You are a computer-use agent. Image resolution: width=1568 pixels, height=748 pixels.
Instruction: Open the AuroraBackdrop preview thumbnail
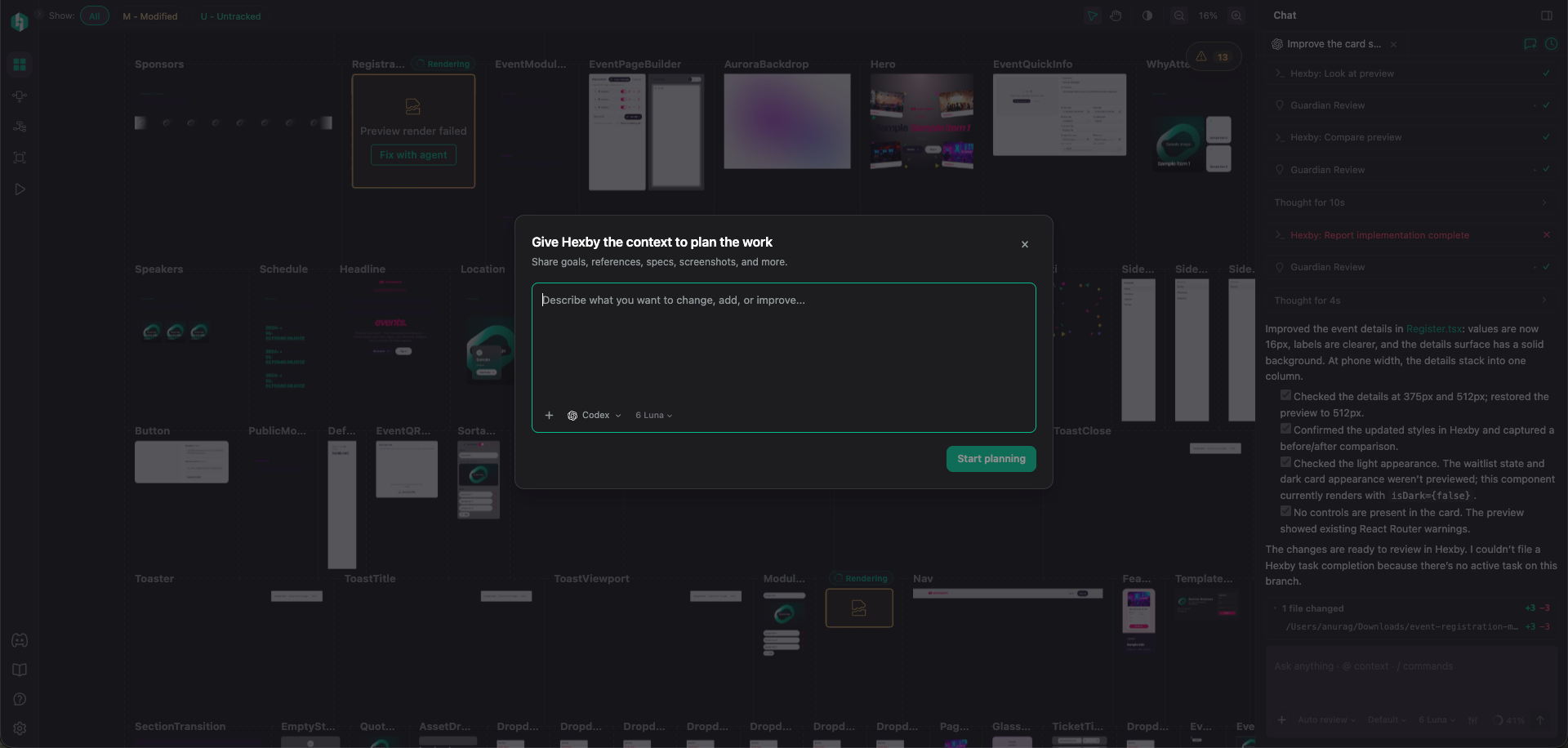click(786, 122)
